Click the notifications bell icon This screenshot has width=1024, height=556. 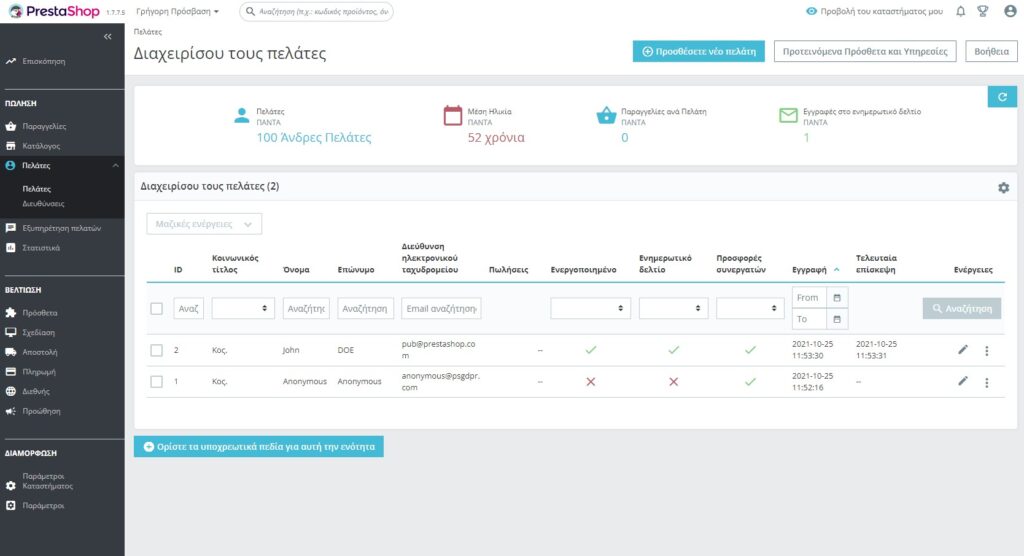961,12
